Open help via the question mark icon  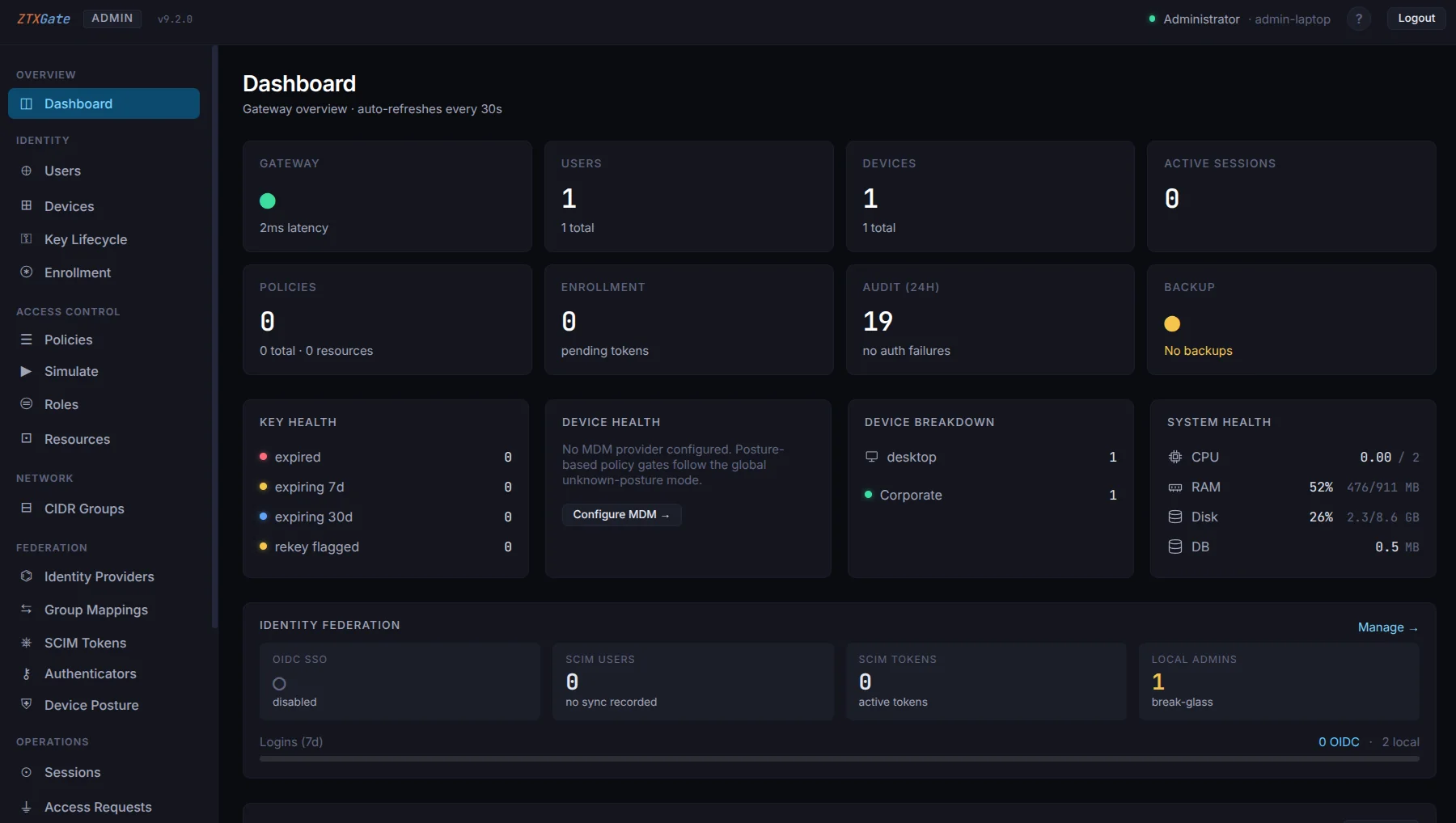click(1359, 19)
